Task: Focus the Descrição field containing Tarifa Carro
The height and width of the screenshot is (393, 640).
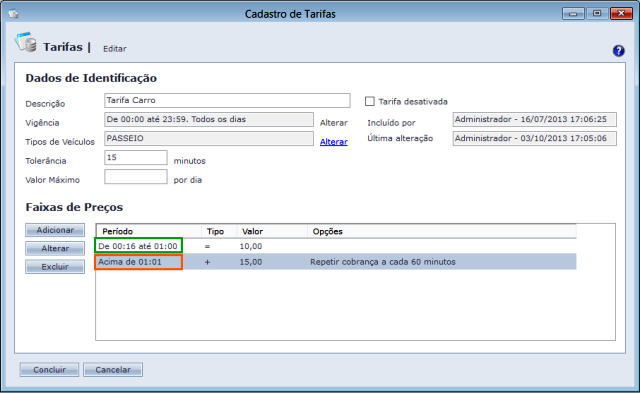Action: point(227,100)
